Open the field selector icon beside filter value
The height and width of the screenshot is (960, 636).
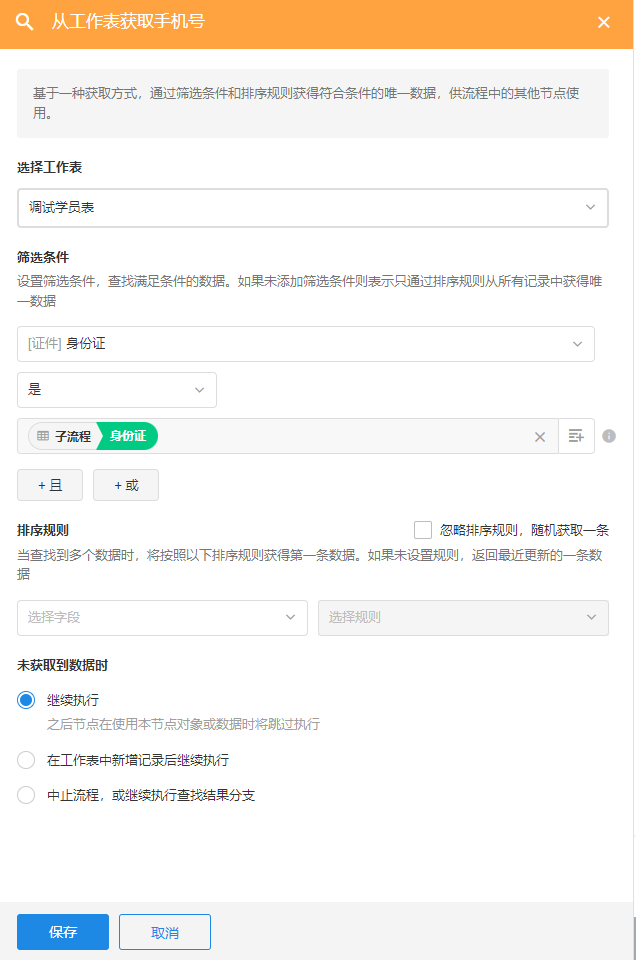576,436
